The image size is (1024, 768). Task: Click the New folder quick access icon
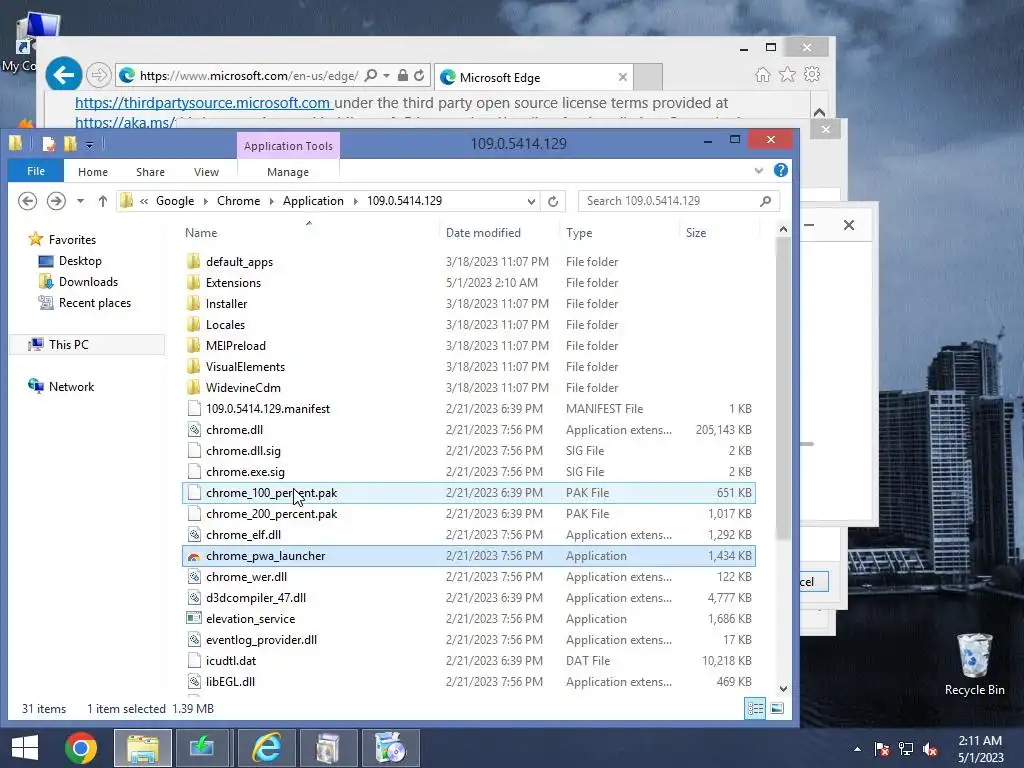[x=70, y=144]
